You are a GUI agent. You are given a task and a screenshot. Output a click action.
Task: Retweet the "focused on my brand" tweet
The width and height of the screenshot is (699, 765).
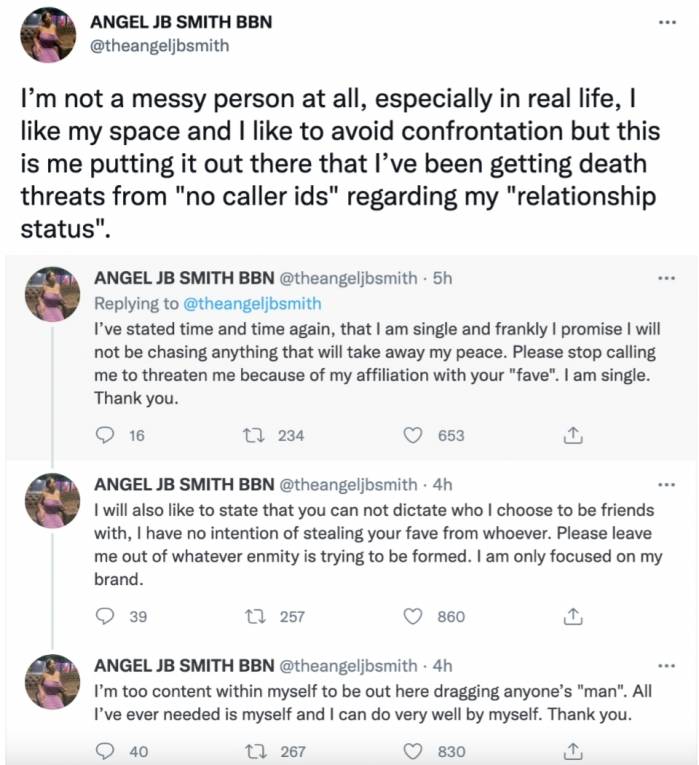pyautogui.click(x=254, y=617)
